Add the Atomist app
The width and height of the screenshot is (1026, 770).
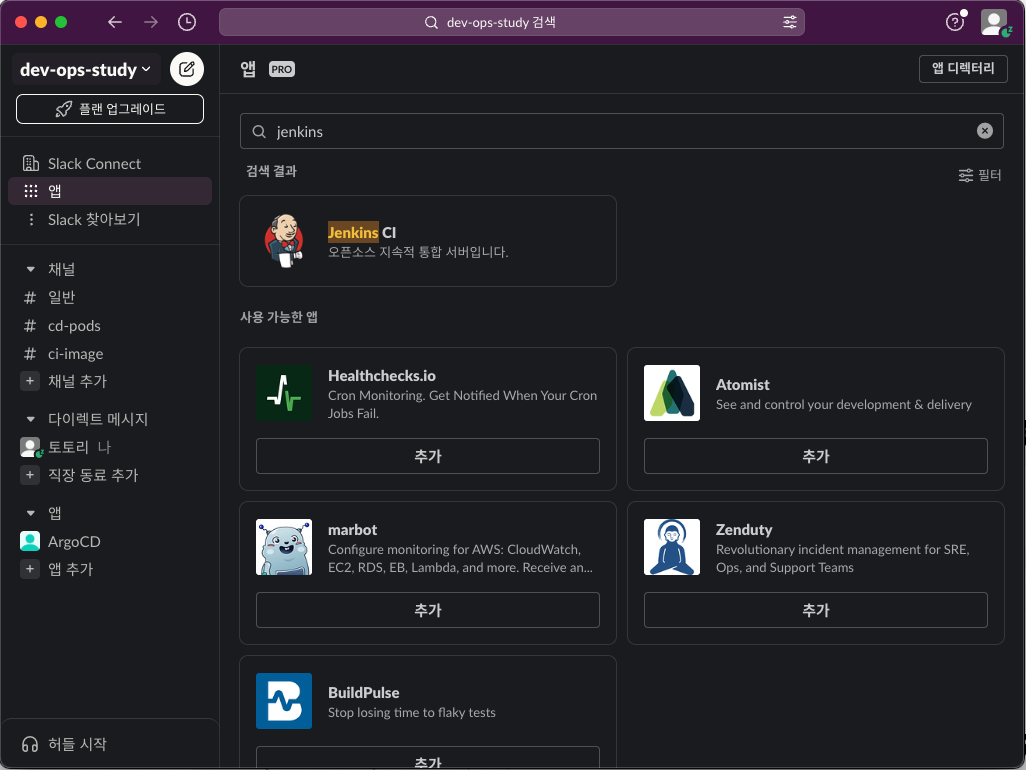(815, 456)
